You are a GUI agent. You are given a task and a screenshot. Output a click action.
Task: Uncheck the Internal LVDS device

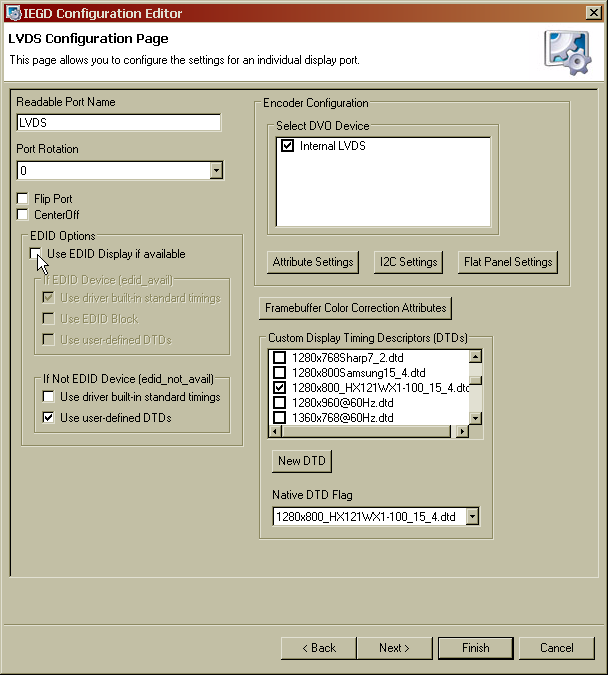pos(287,146)
